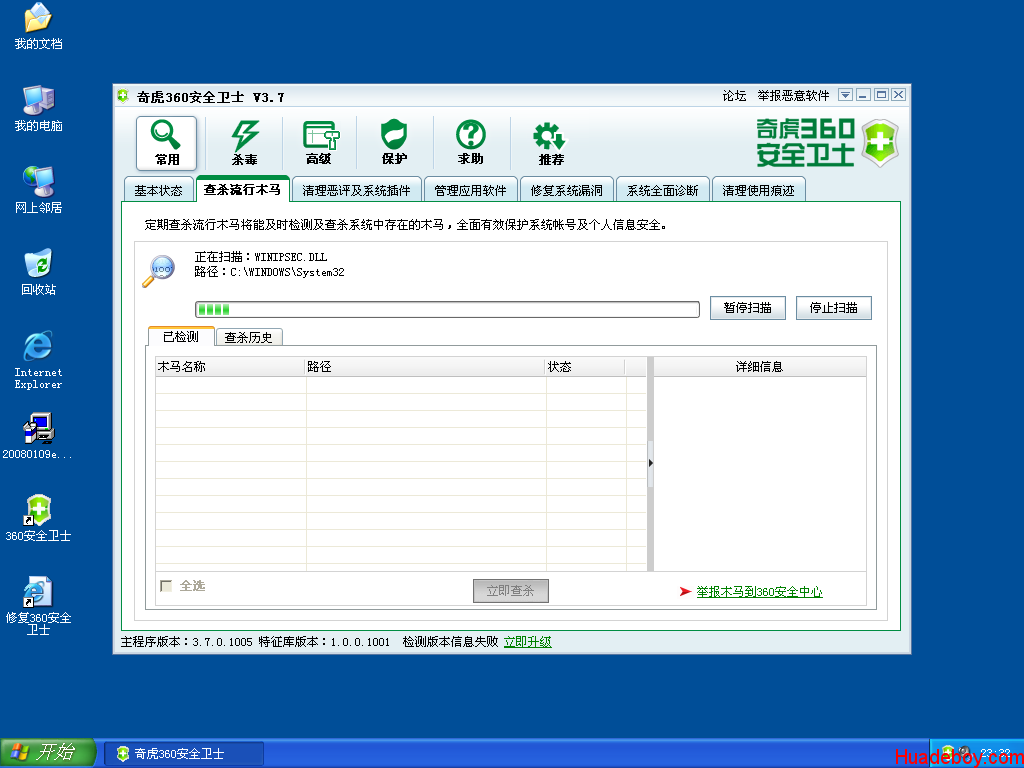Screen dimensions: 1024x768
Task: Go to the 管理应用软件 tab
Action: (x=470, y=191)
